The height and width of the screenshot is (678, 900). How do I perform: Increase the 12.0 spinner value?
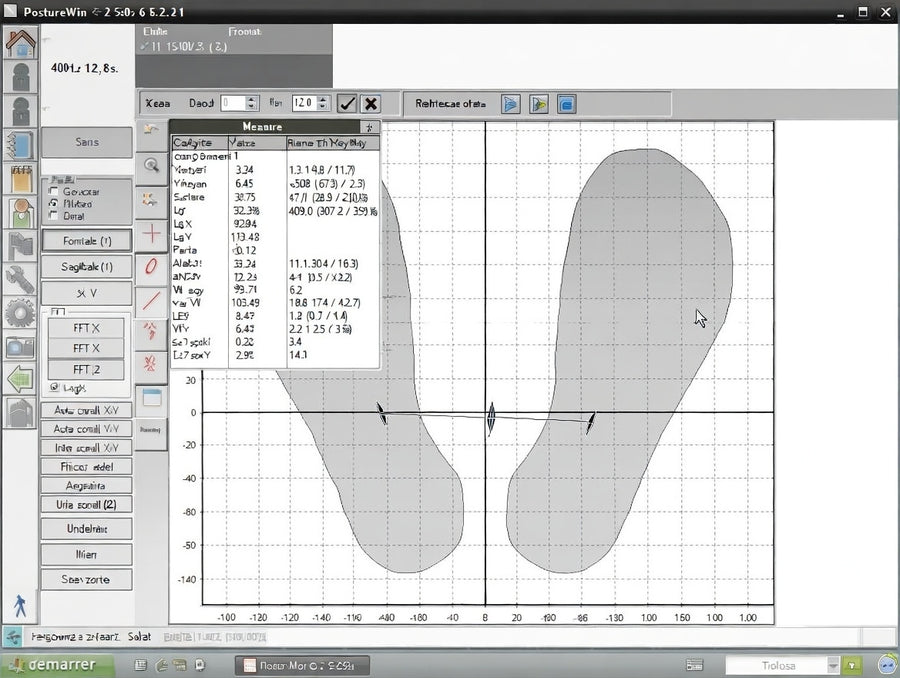(323, 99)
